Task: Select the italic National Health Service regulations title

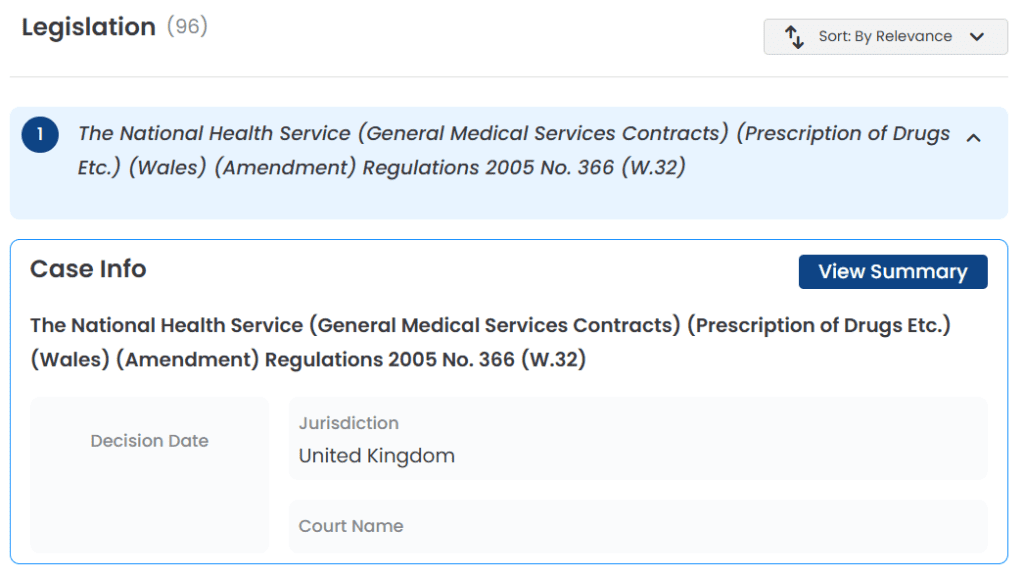Action: pyautogui.click(x=513, y=150)
